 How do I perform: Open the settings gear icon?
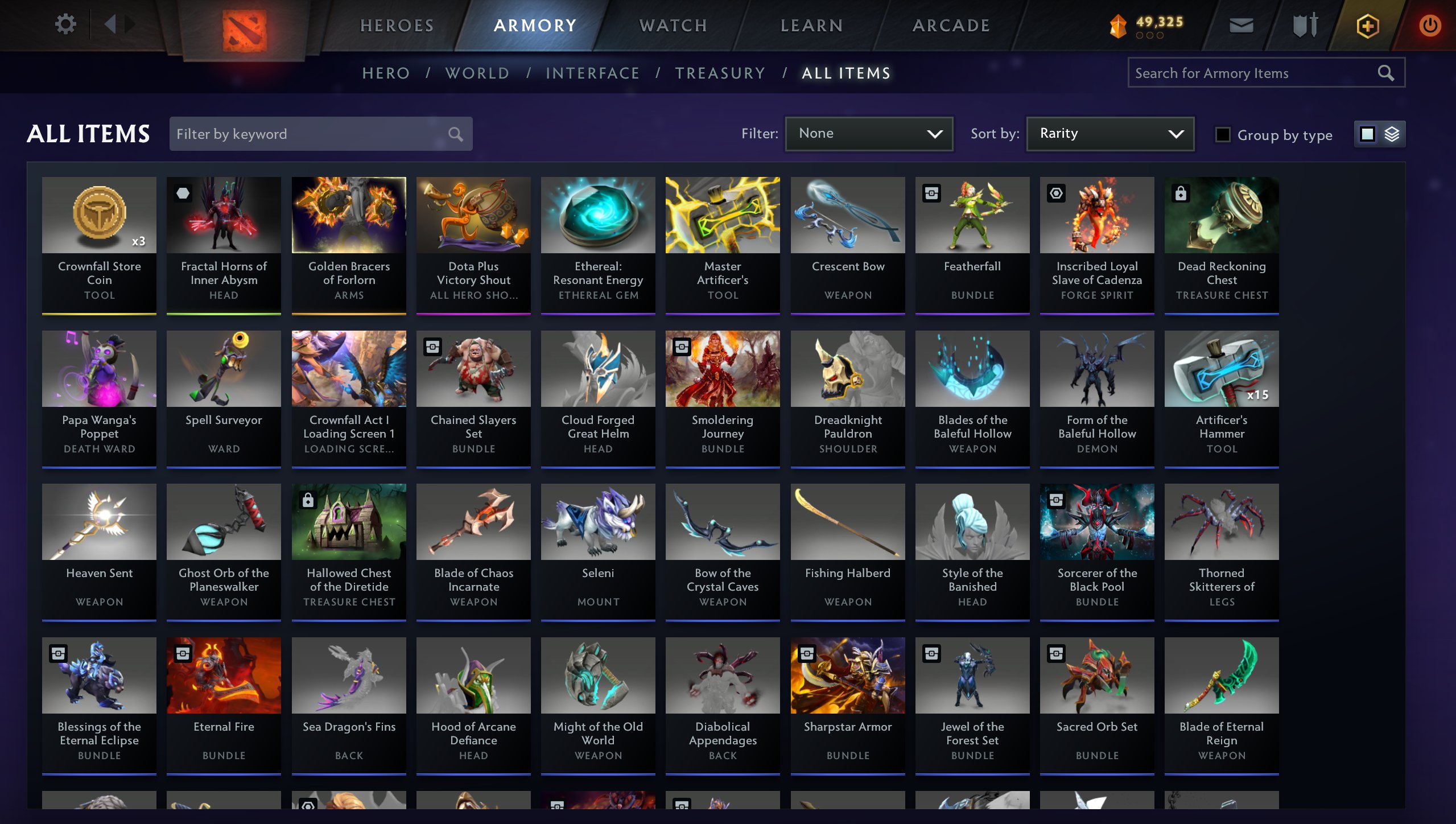coord(65,24)
